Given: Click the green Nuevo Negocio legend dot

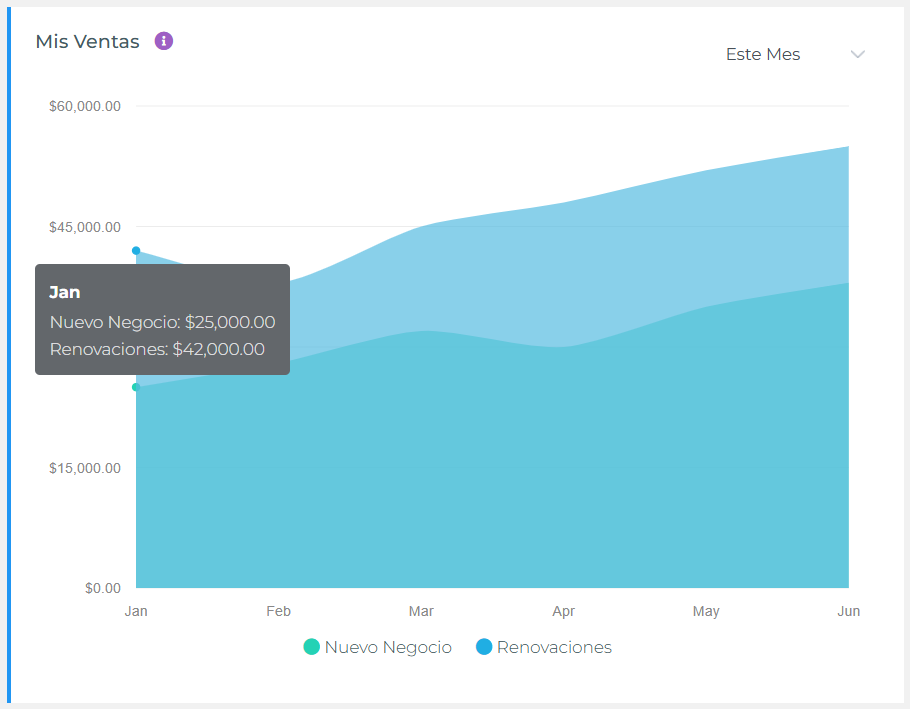Looking at the screenshot, I should pos(312,647).
